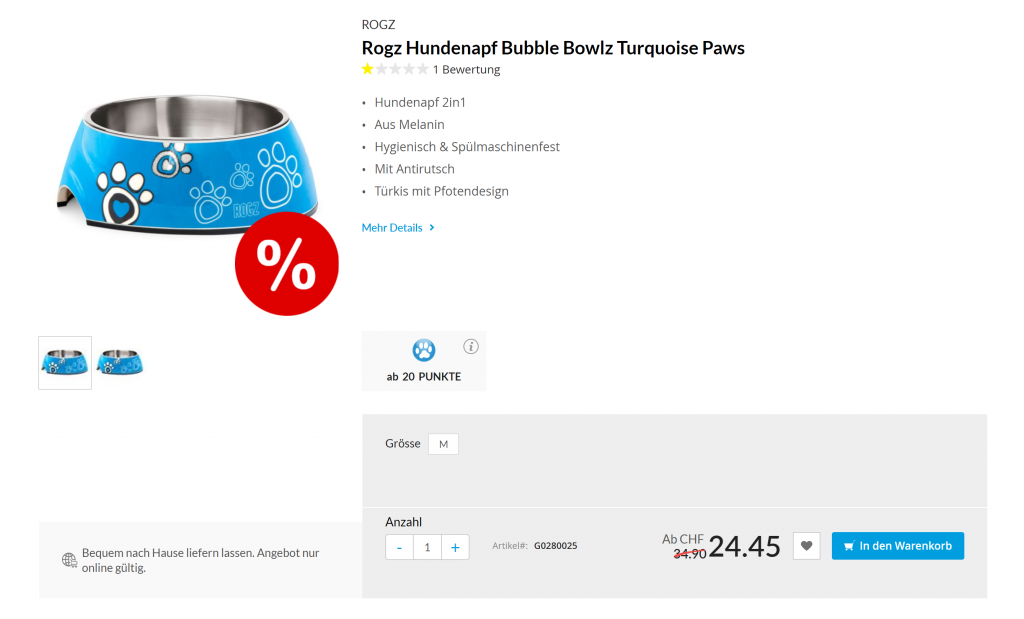Screen dimensions: 1024x619
Task: Click the quantity input field
Action: 427,547
